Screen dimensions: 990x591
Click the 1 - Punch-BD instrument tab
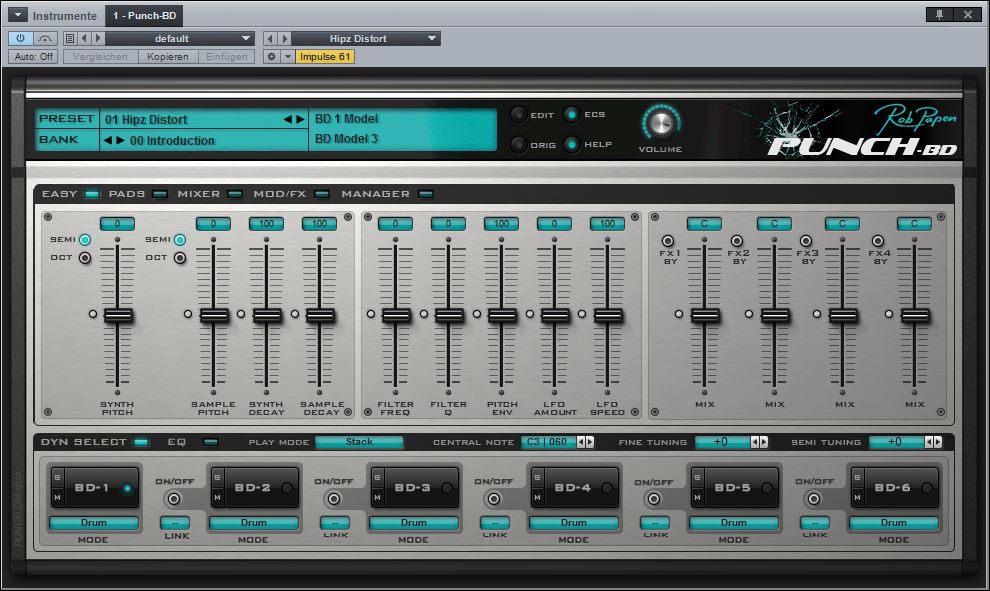(145, 15)
